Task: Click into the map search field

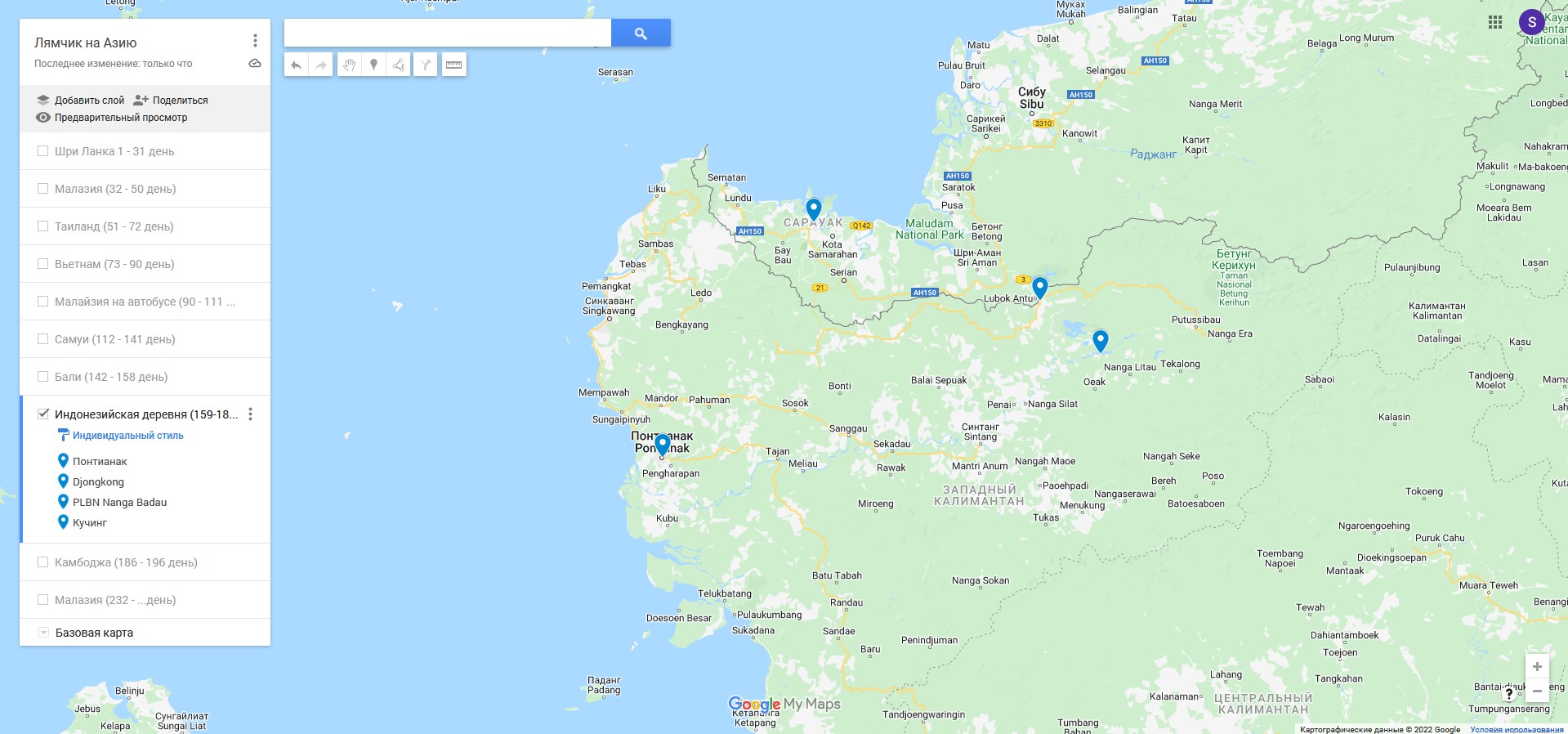Action: coord(447,34)
